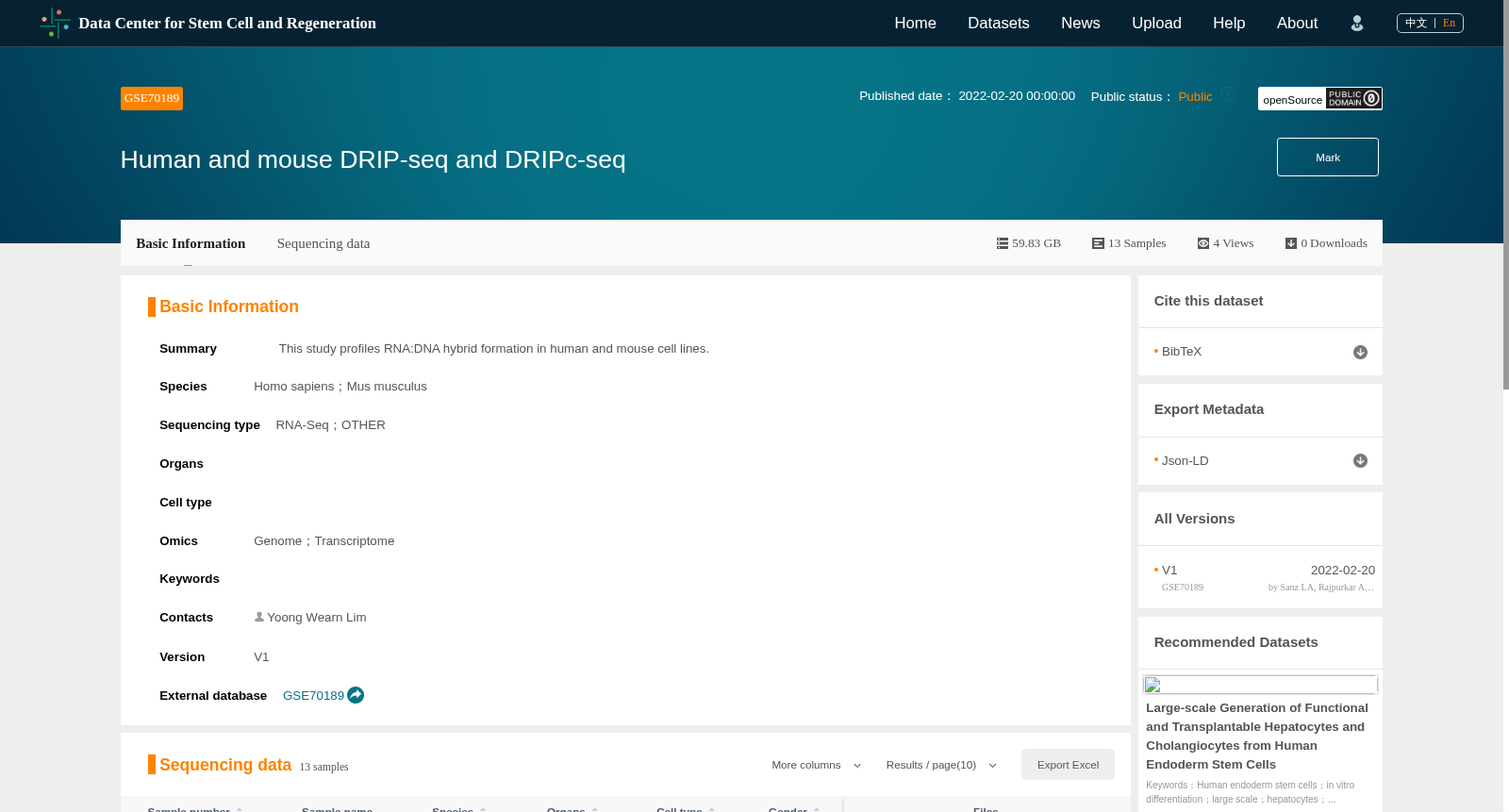Click the BibTeX citation link

(x=1181, y=352)
